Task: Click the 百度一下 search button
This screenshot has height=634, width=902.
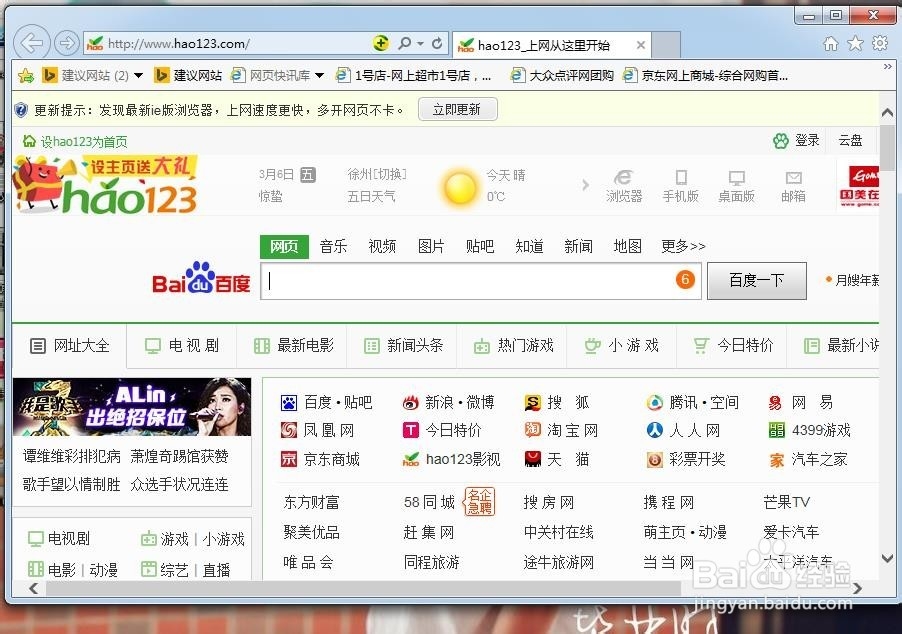Action: coord(756,281)
